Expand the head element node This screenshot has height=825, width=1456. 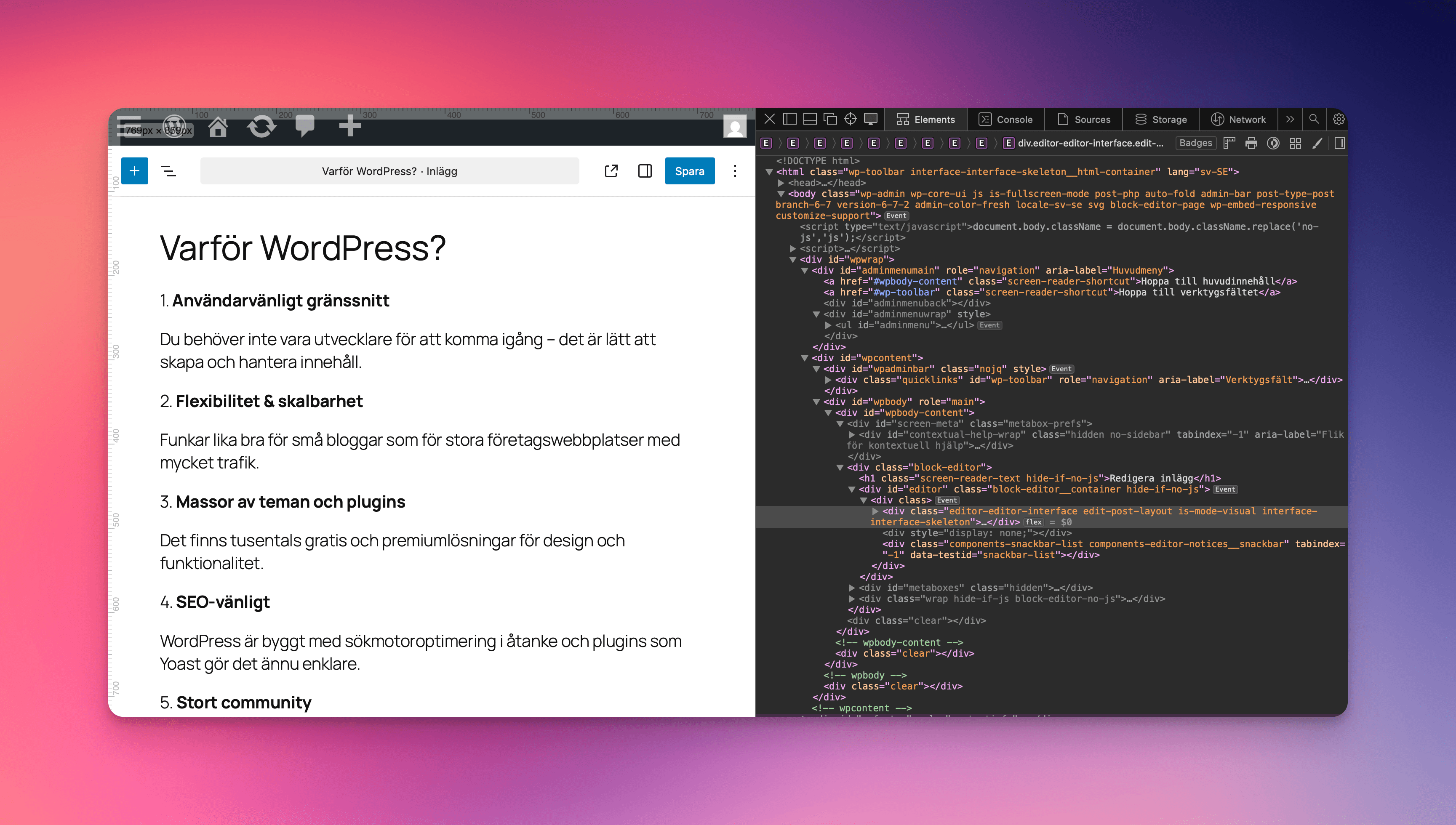[x=781, y=183]
